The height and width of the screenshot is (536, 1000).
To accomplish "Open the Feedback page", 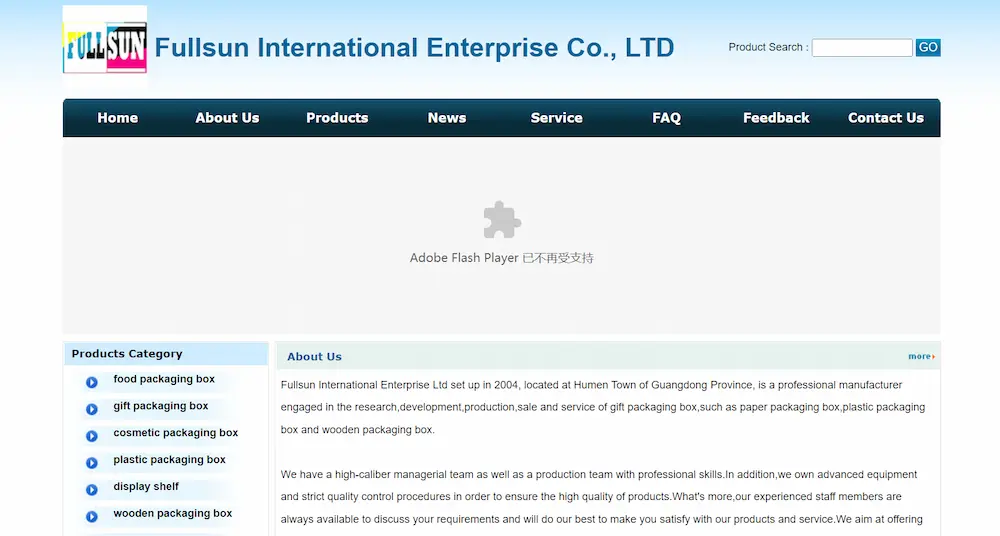I will [776, 118].
